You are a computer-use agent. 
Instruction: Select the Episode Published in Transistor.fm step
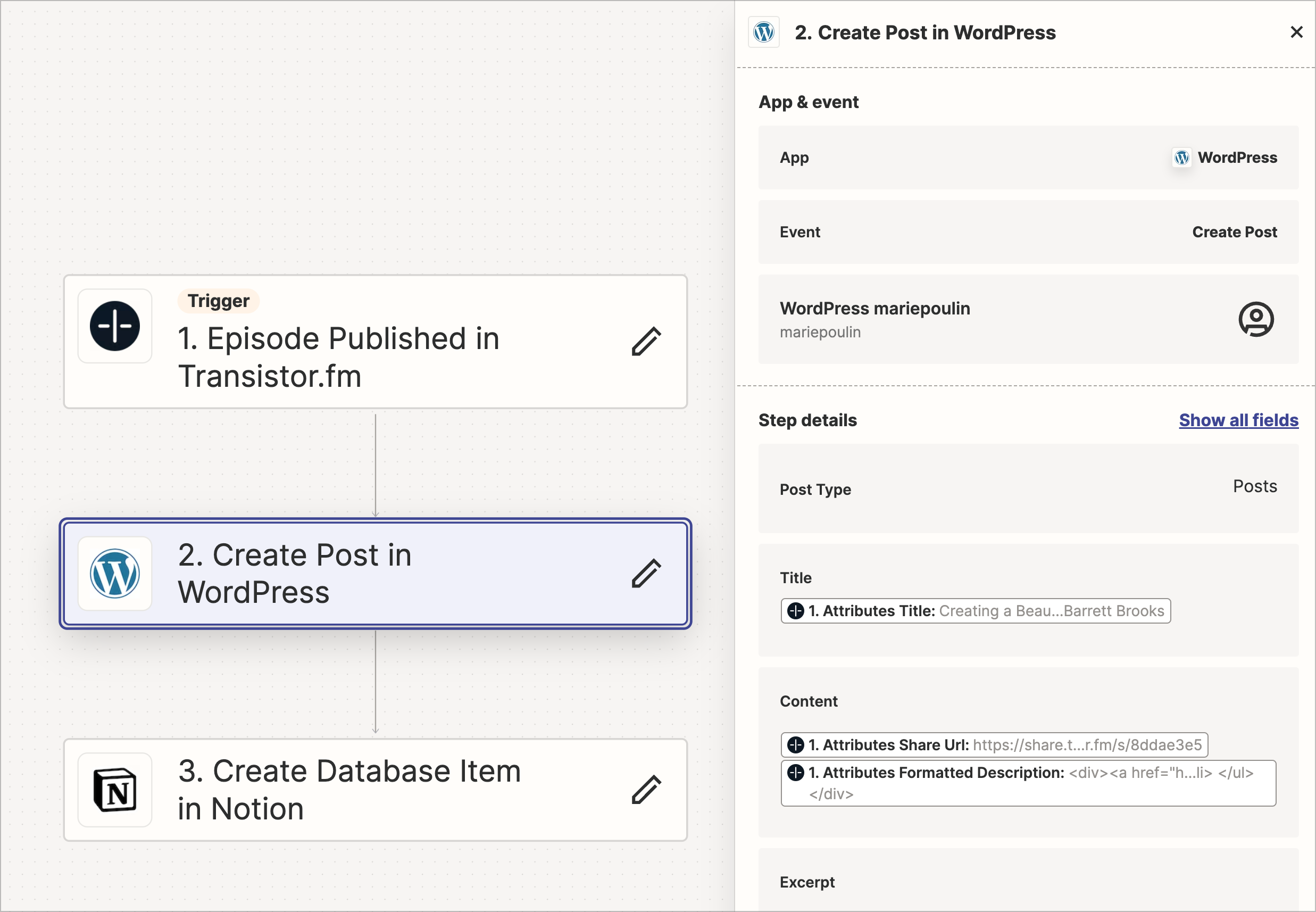tap(375, 342)
